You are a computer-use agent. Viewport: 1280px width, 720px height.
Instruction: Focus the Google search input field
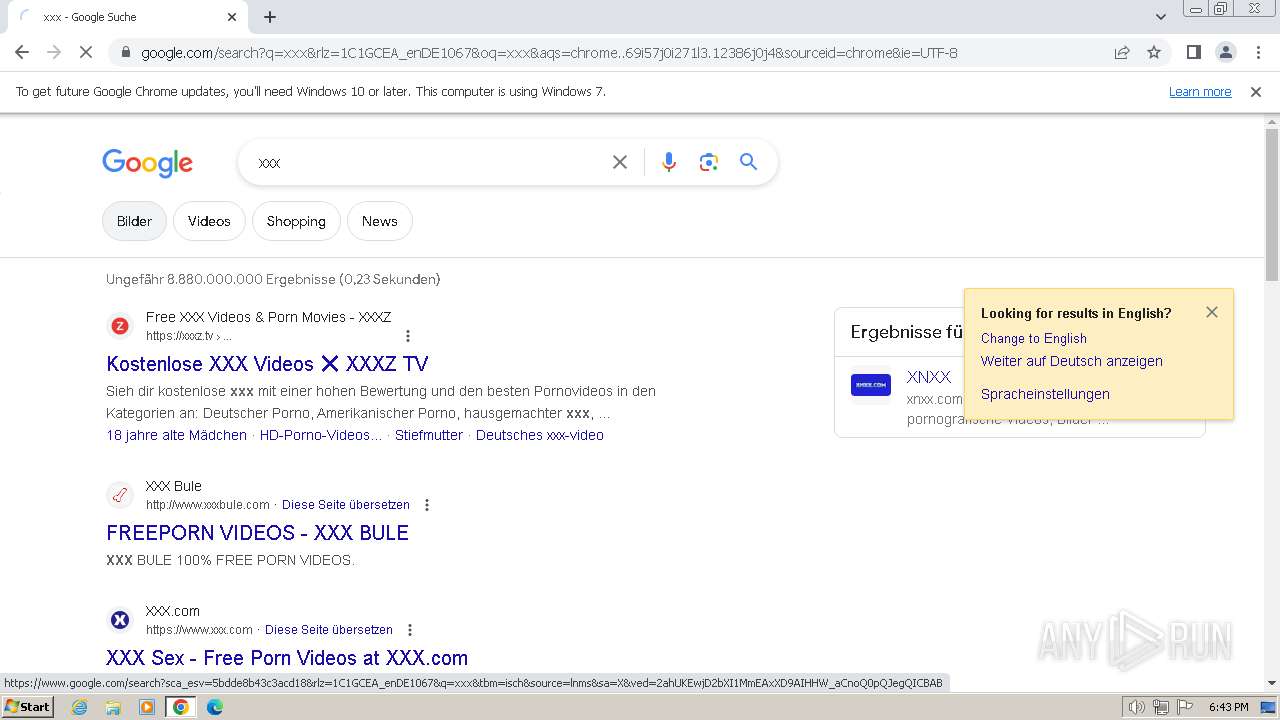430,162
